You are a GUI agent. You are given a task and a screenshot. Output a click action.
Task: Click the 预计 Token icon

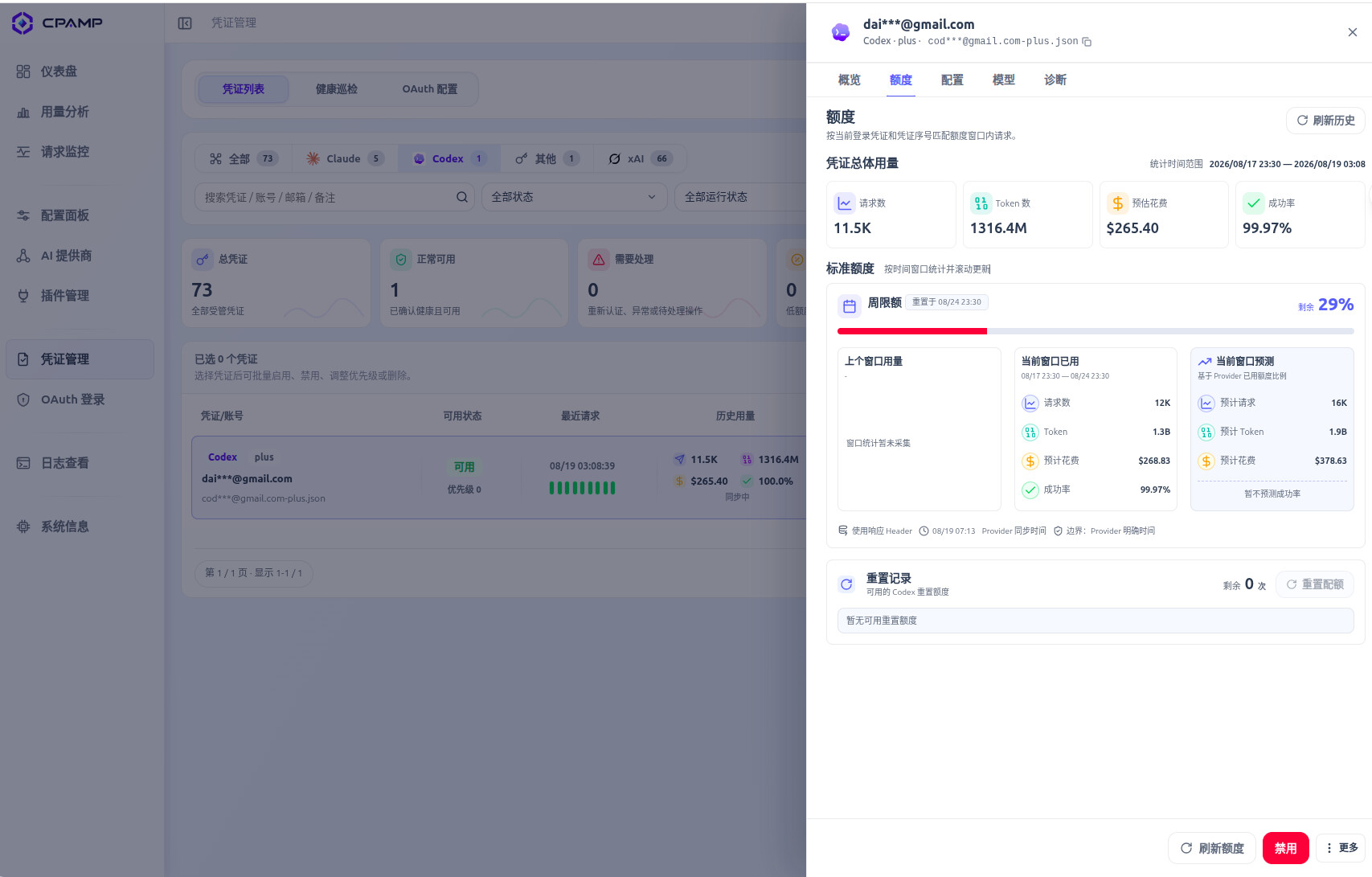pyautogui.click(x=1206, y=432)
